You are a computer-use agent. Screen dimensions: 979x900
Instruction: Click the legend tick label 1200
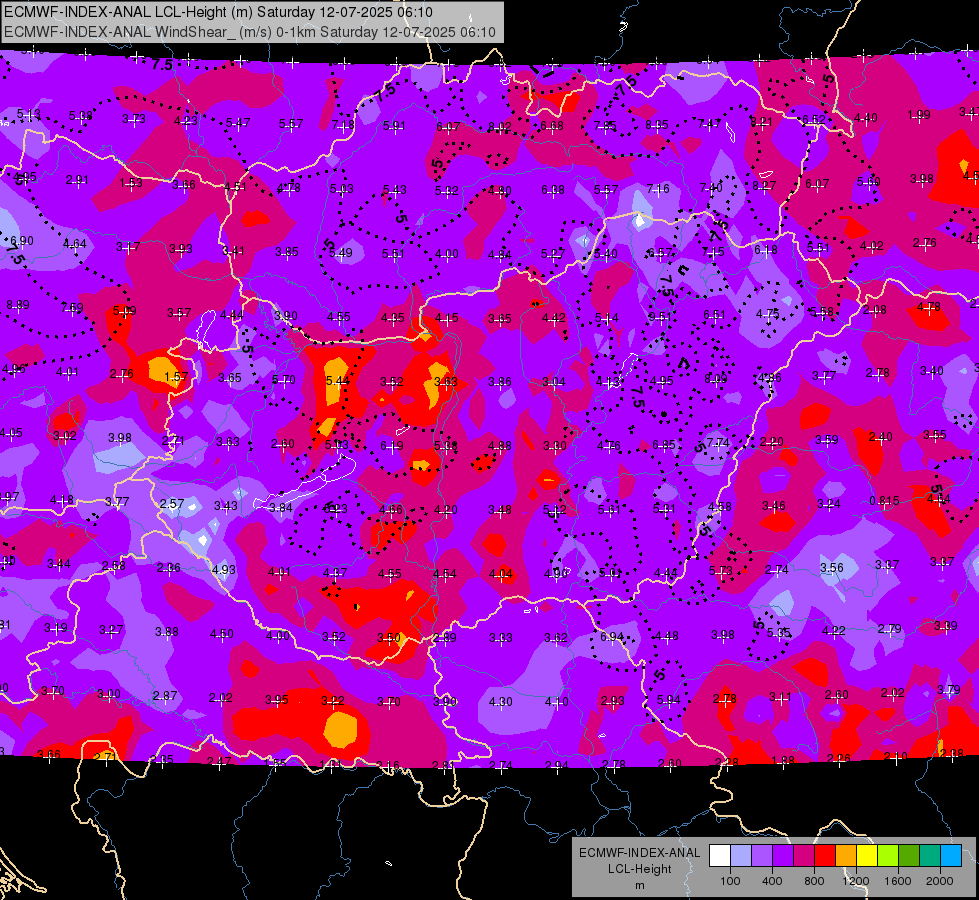pyautogui.click(x=856, y=881)
